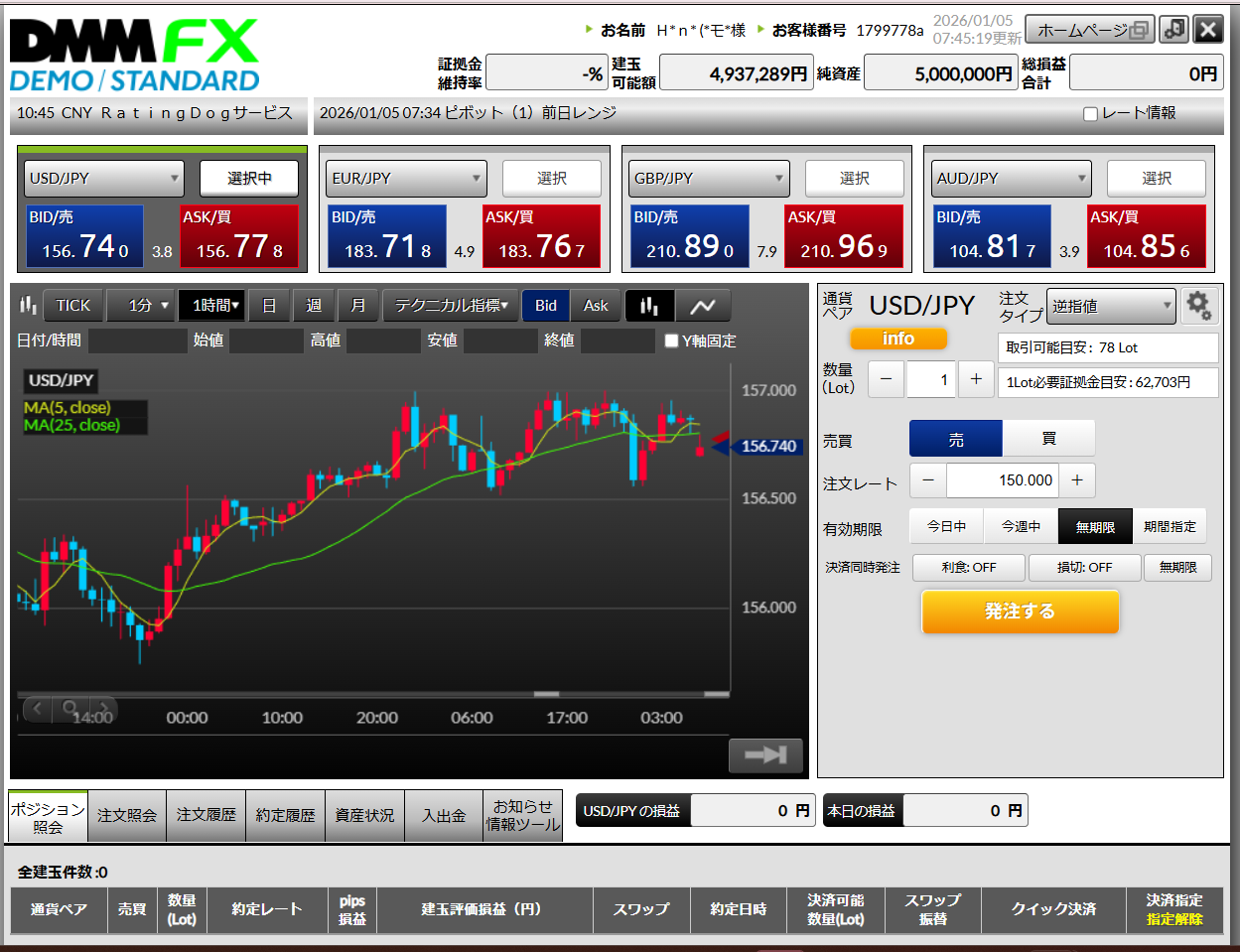Screen dimensions: 1240x952
Task: Increase Lot quantity with plus button
Action: tap(976, 379)
